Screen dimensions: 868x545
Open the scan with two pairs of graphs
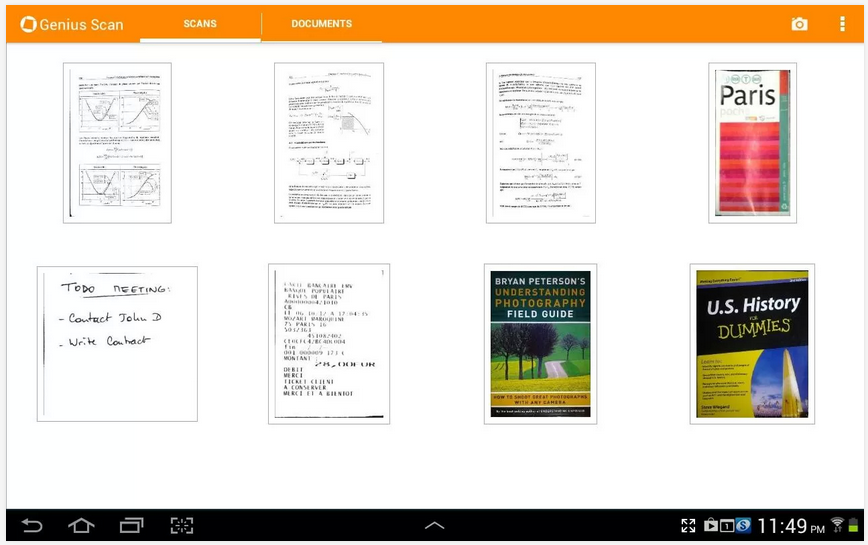point(117,143)
